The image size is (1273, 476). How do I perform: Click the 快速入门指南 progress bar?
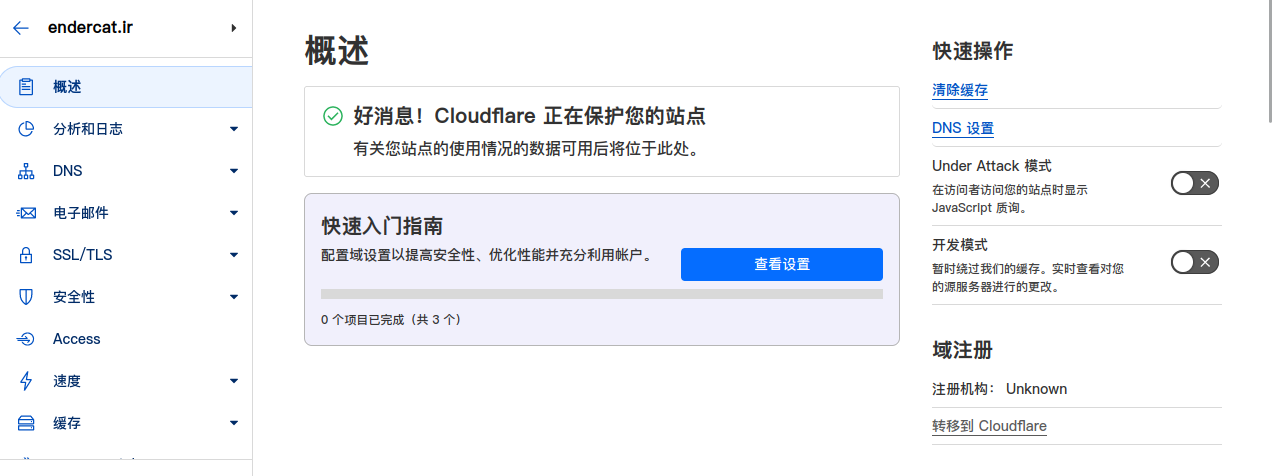(x=602, y=294)
